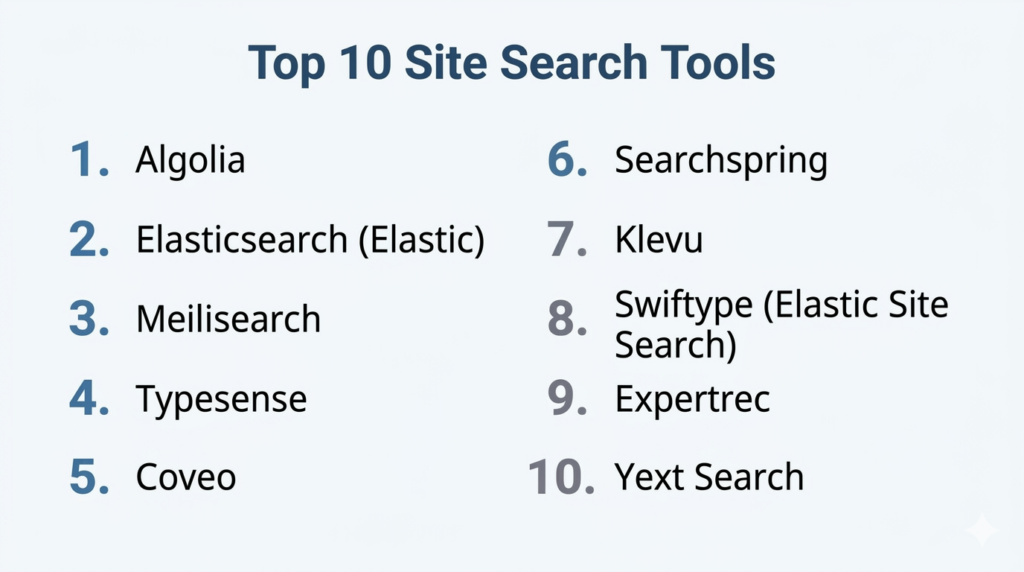Select the Algolia list entry

click(190, 160)
